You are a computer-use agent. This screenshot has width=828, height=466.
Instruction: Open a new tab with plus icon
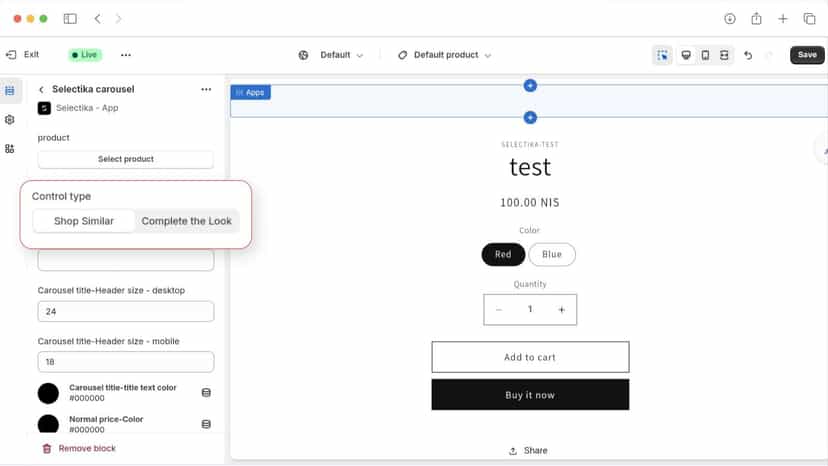pyautogui.click(x=783, y=18)
